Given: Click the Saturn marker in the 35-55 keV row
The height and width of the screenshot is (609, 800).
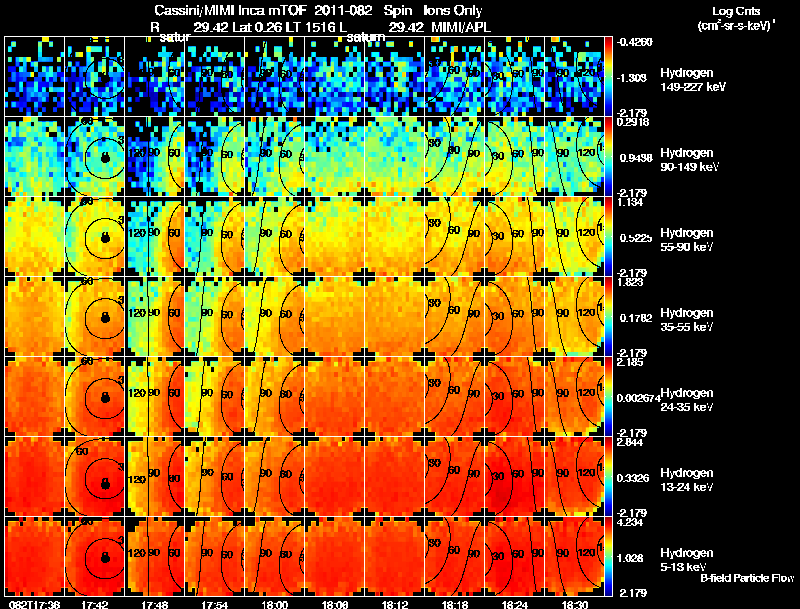Looking at the screenshot, I should coord(105,317).
